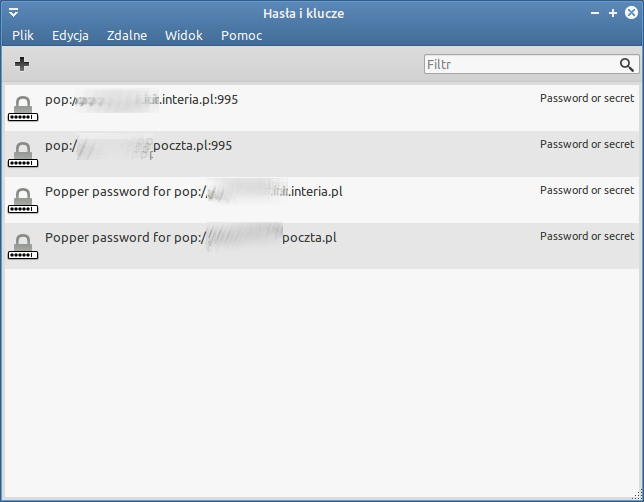Maximize the Hasła i klucze window
This screenshot has width=644, height=502.
coord(613,13)
